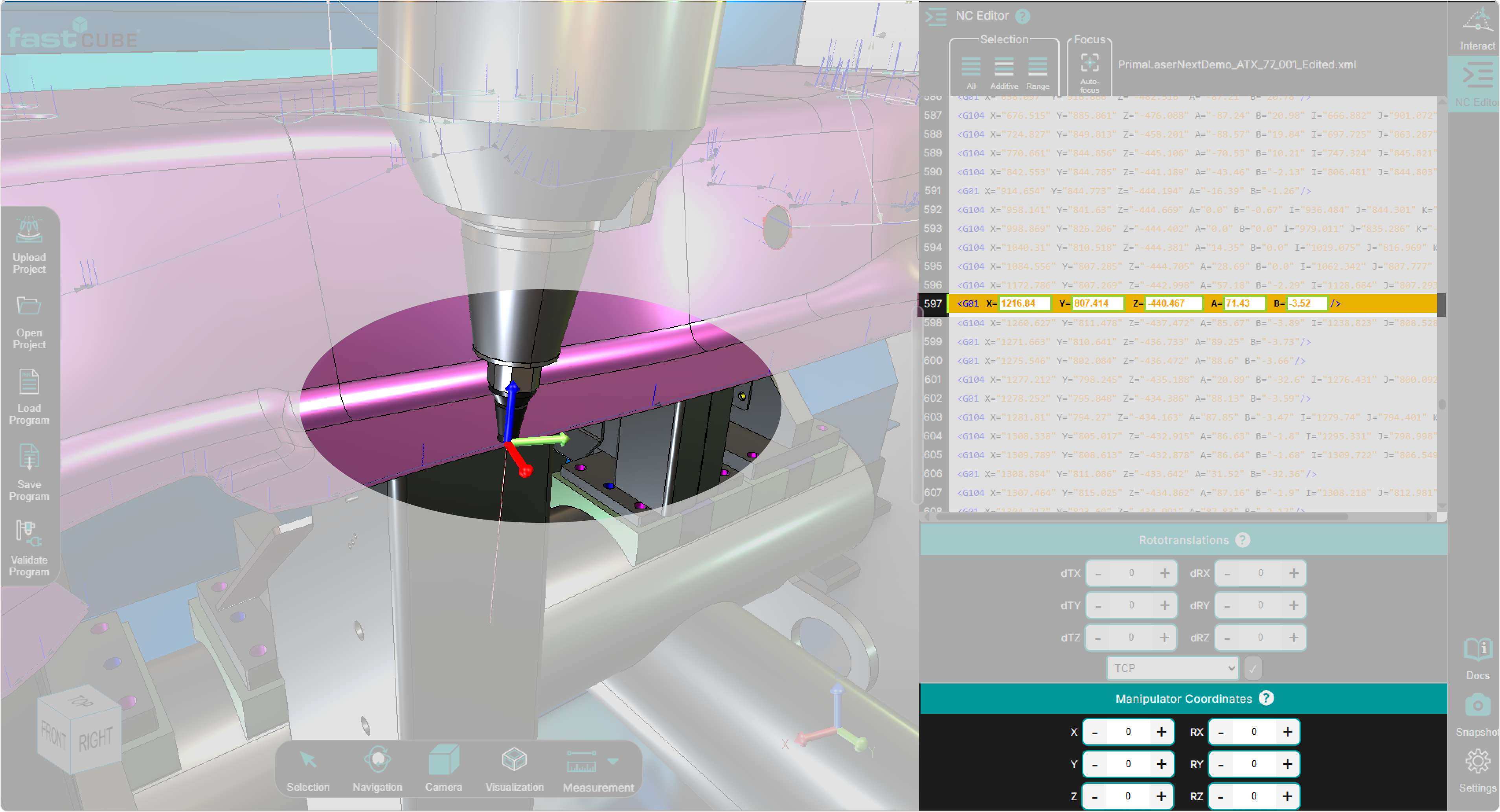Click the Load Program icon
The image size is (1500, 812).
coord(29,382)
